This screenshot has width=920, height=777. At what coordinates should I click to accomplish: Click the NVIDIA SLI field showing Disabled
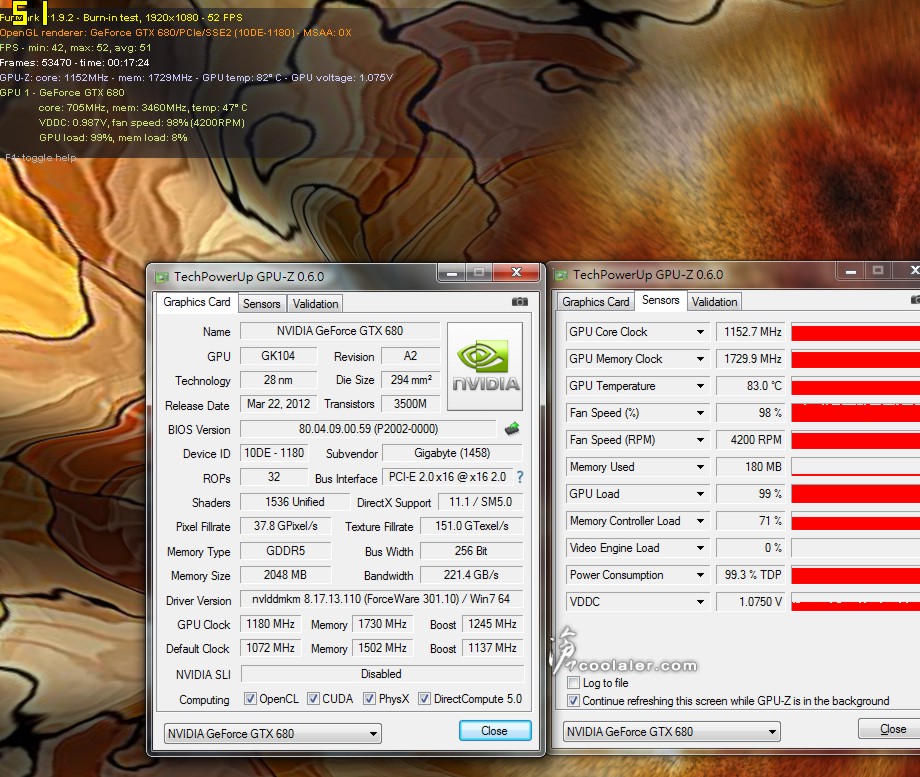point(381,674)
